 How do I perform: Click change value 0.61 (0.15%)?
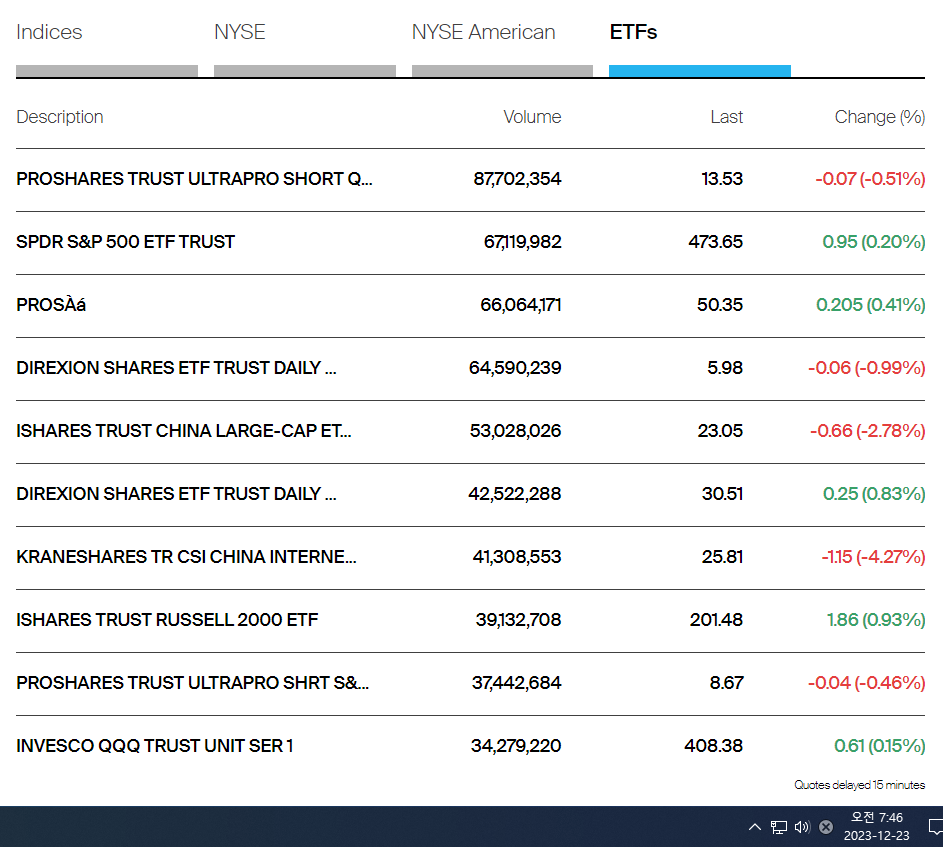(x=880, y=746)
